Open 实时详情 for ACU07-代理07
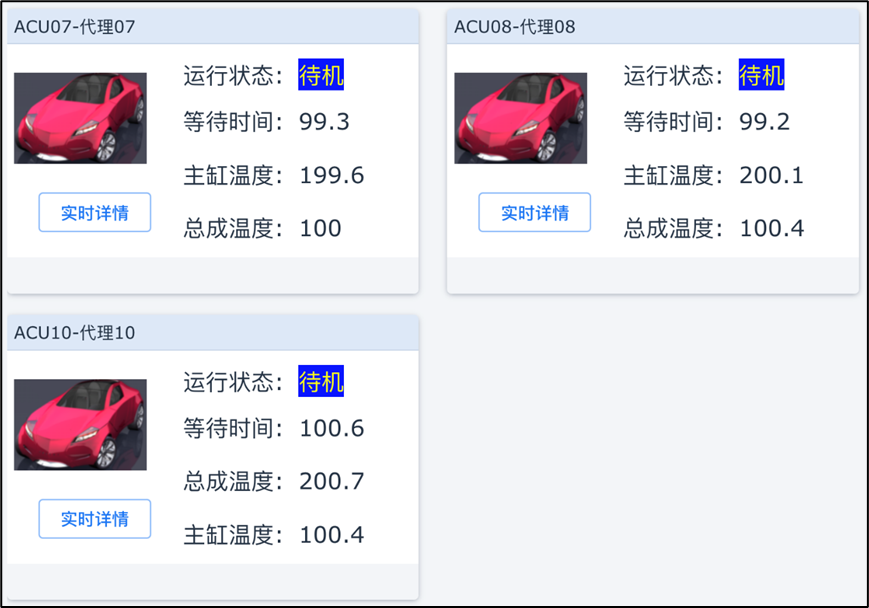Viewport: 869px width, 608px height. (95, 213)
